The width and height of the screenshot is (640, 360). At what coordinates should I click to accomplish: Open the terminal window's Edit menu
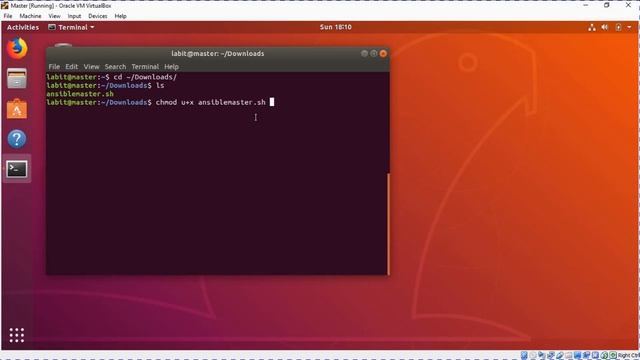click(71, 67)
